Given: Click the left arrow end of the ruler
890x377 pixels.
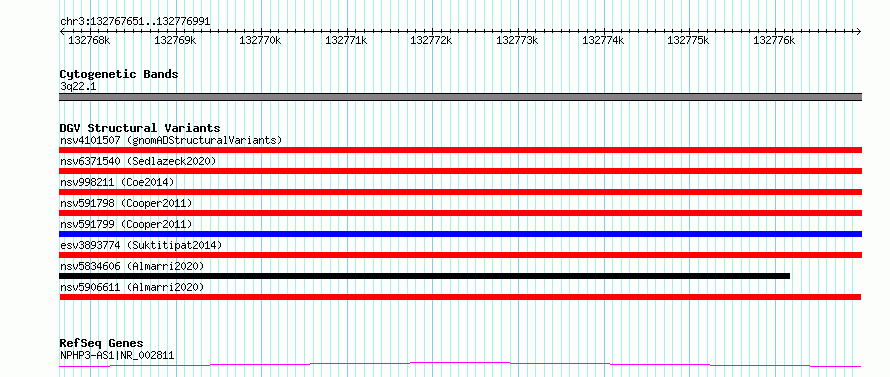Looking at the screenshot, I should 62,31.
